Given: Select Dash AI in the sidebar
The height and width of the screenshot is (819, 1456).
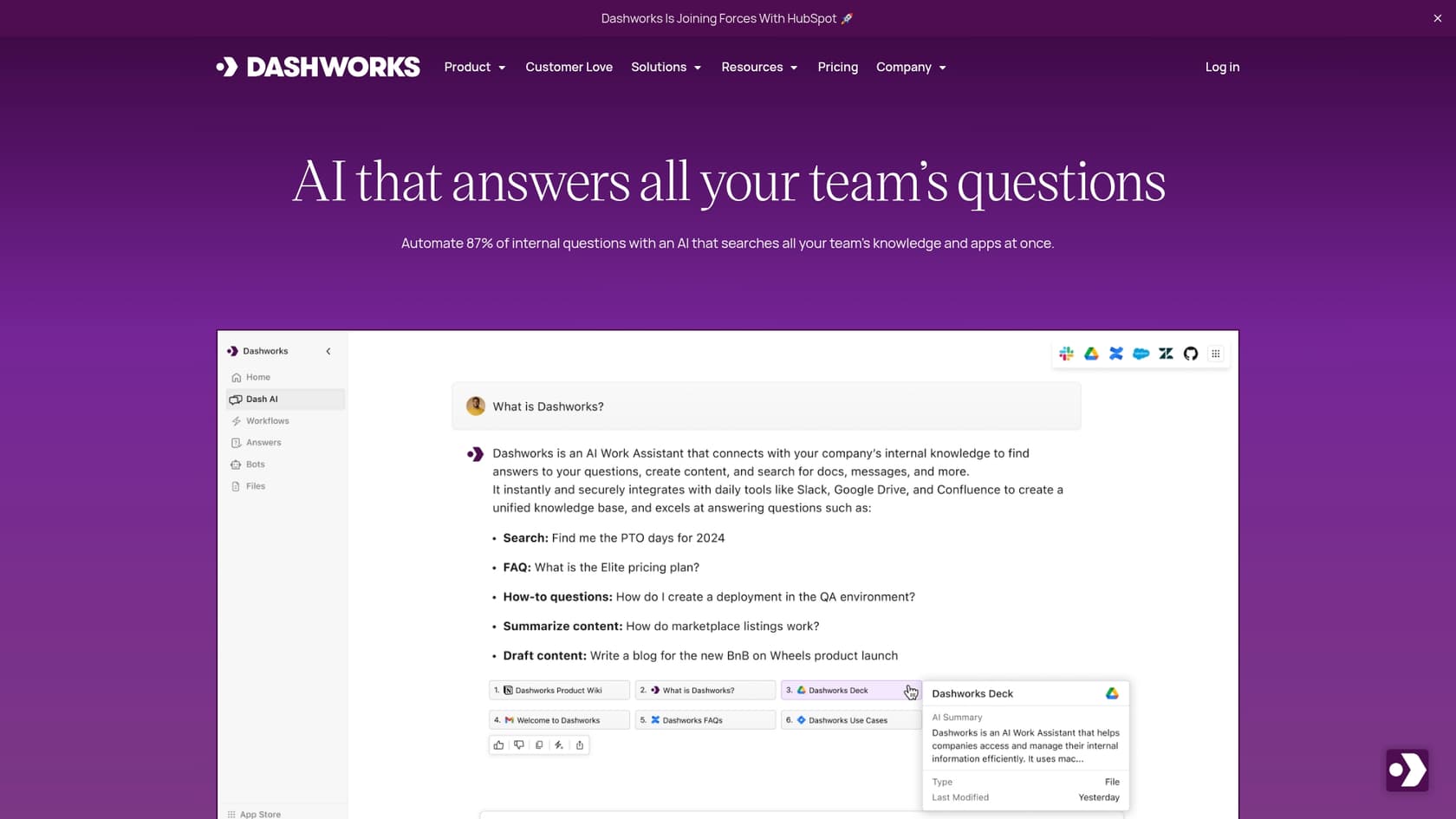Looking at the screenshot, I should point(260,399).
